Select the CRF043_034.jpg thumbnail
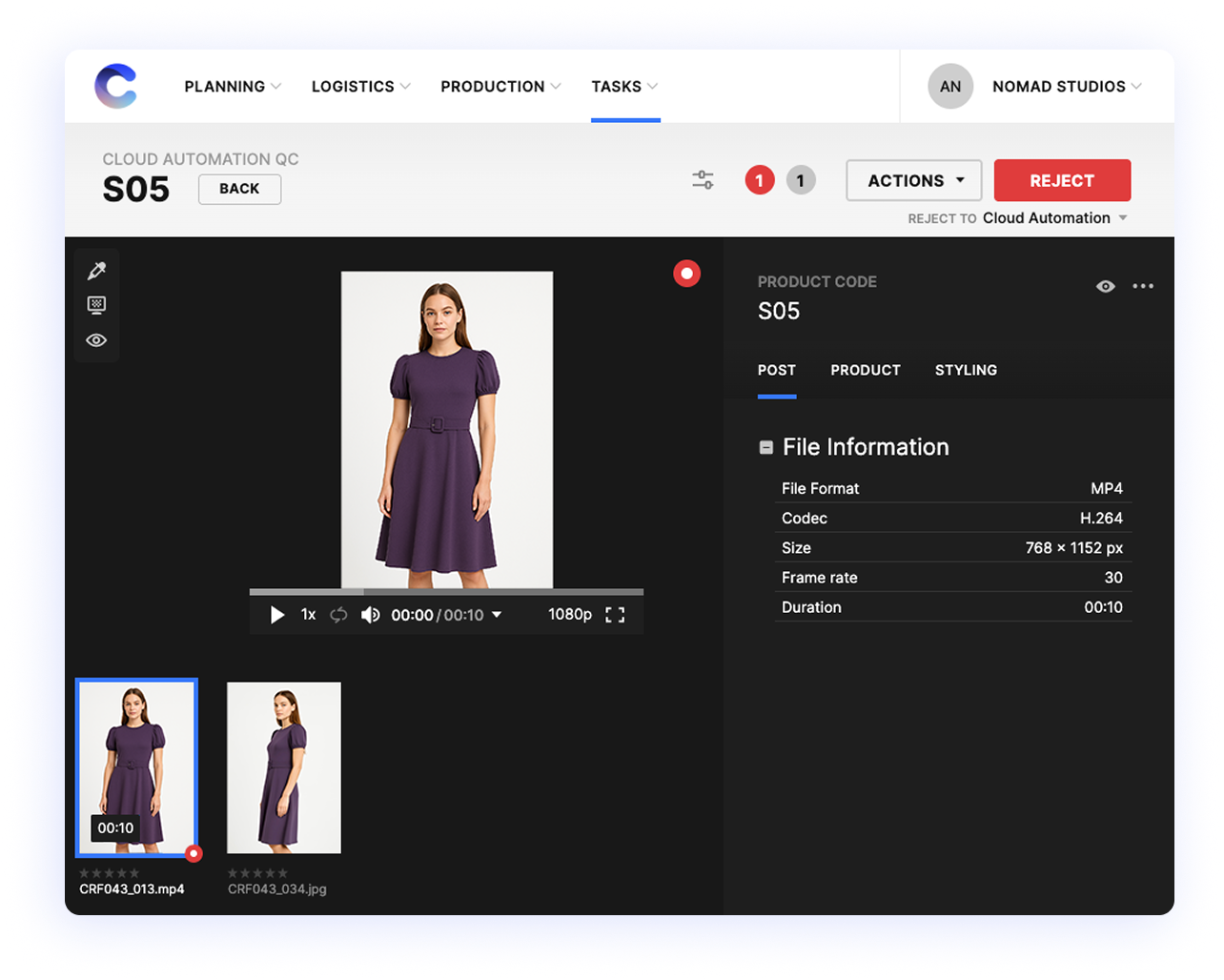This screenshot has width=1224, height=980. (x=284, y=767)
